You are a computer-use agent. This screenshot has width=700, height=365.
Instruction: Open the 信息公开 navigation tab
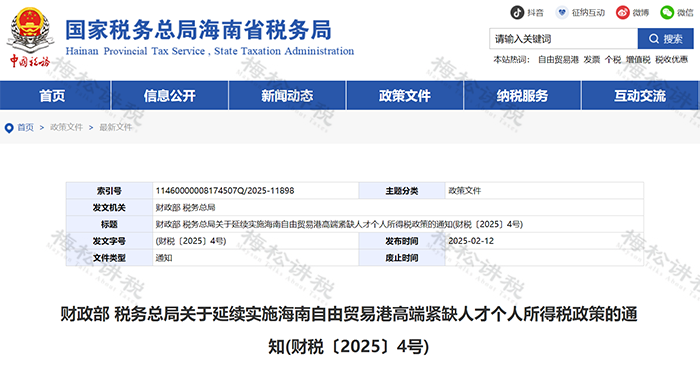click(170, 95)
